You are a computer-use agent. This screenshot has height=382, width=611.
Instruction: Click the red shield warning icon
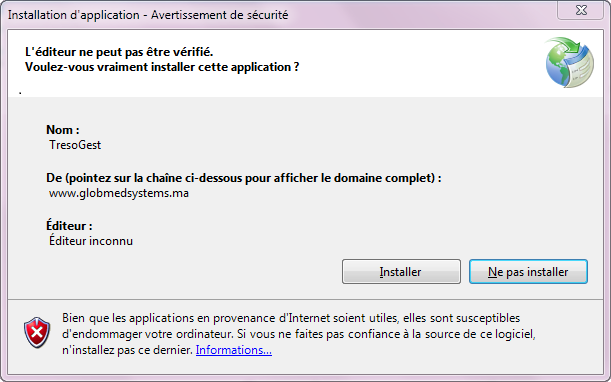pyautogui.click(x=37, y=332)
